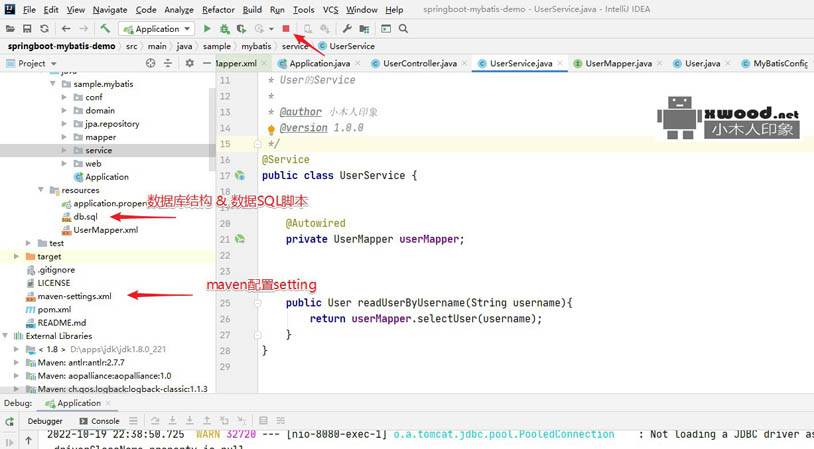
Task: Open settings with the wrench icon
Action: pos(347,29)
